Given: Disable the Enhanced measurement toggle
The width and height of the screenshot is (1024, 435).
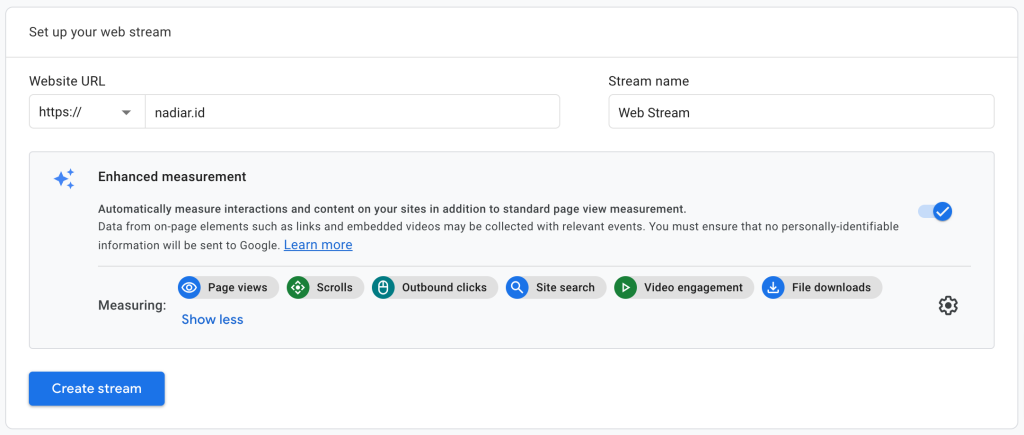Looking at the screenshot, I should (x=935, y=211).
